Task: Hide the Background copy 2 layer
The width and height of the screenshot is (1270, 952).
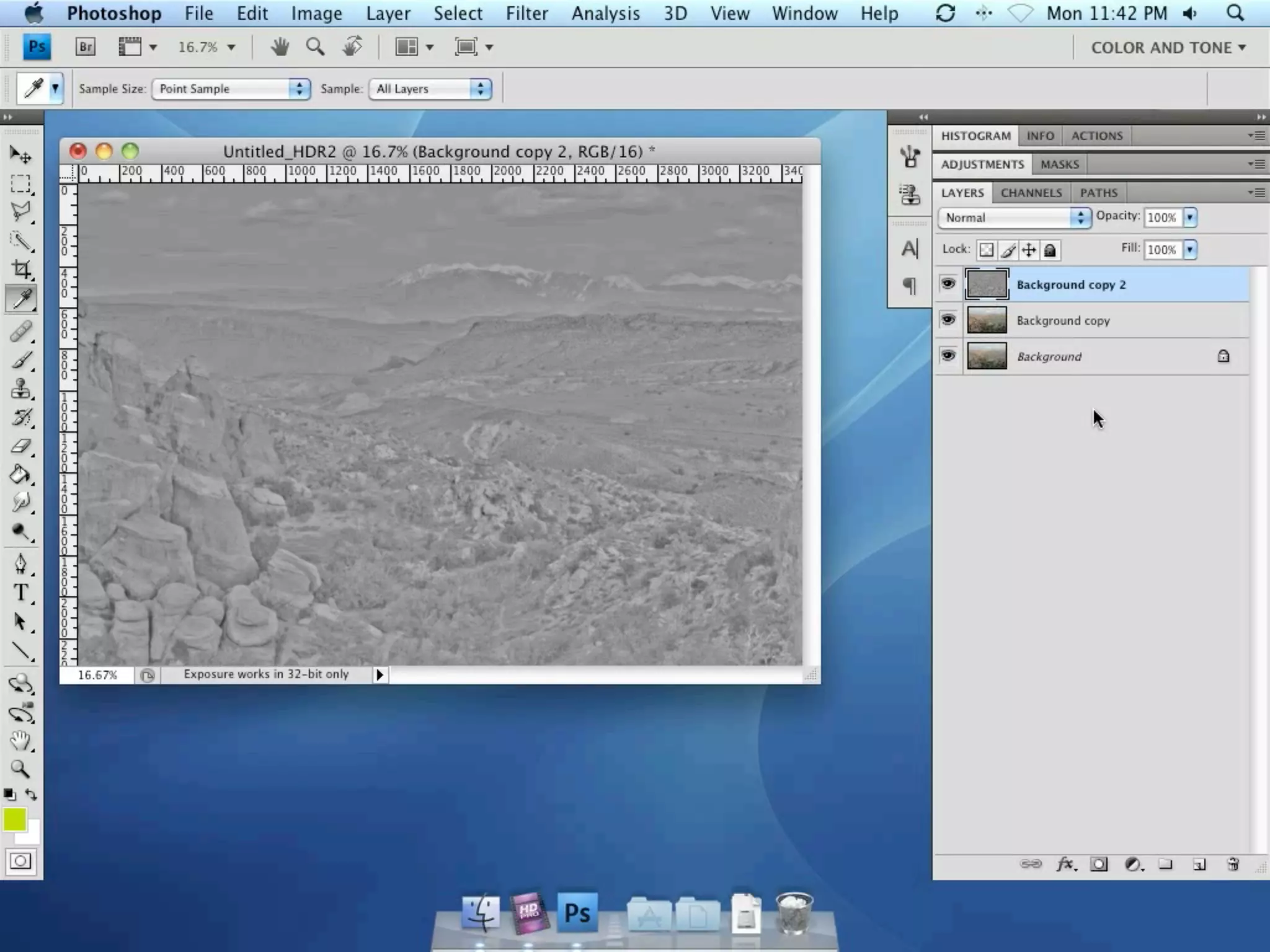Action: point(948,284)
